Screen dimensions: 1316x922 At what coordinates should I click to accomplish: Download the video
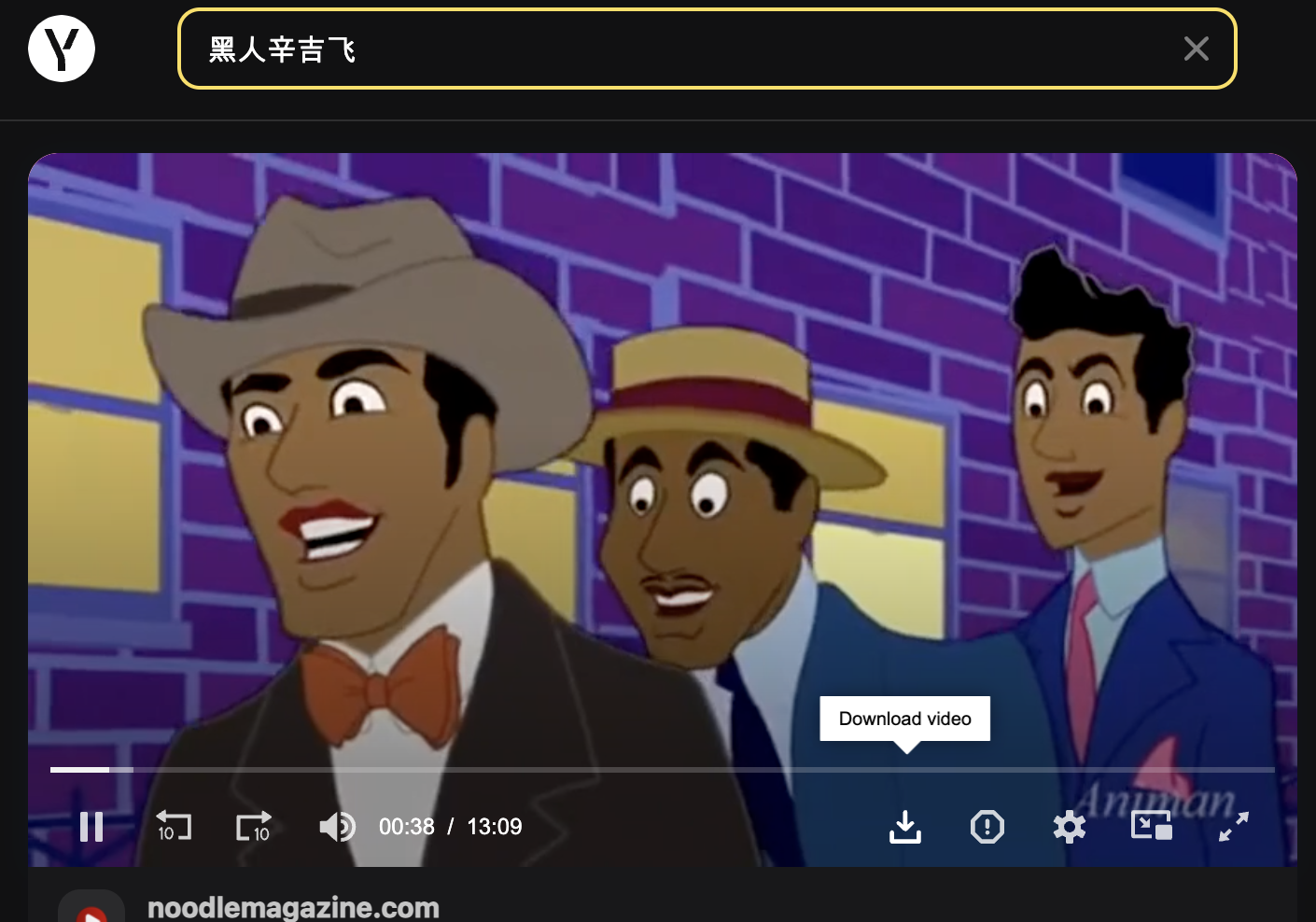(x=905, y=826)
